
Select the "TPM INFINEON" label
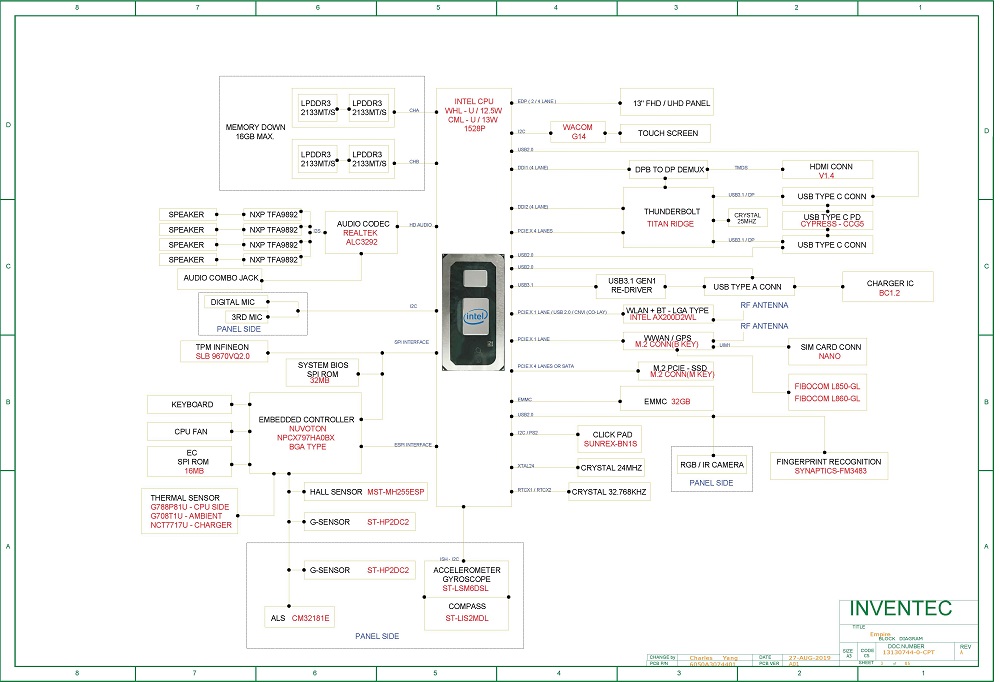(x=222, y=347)
